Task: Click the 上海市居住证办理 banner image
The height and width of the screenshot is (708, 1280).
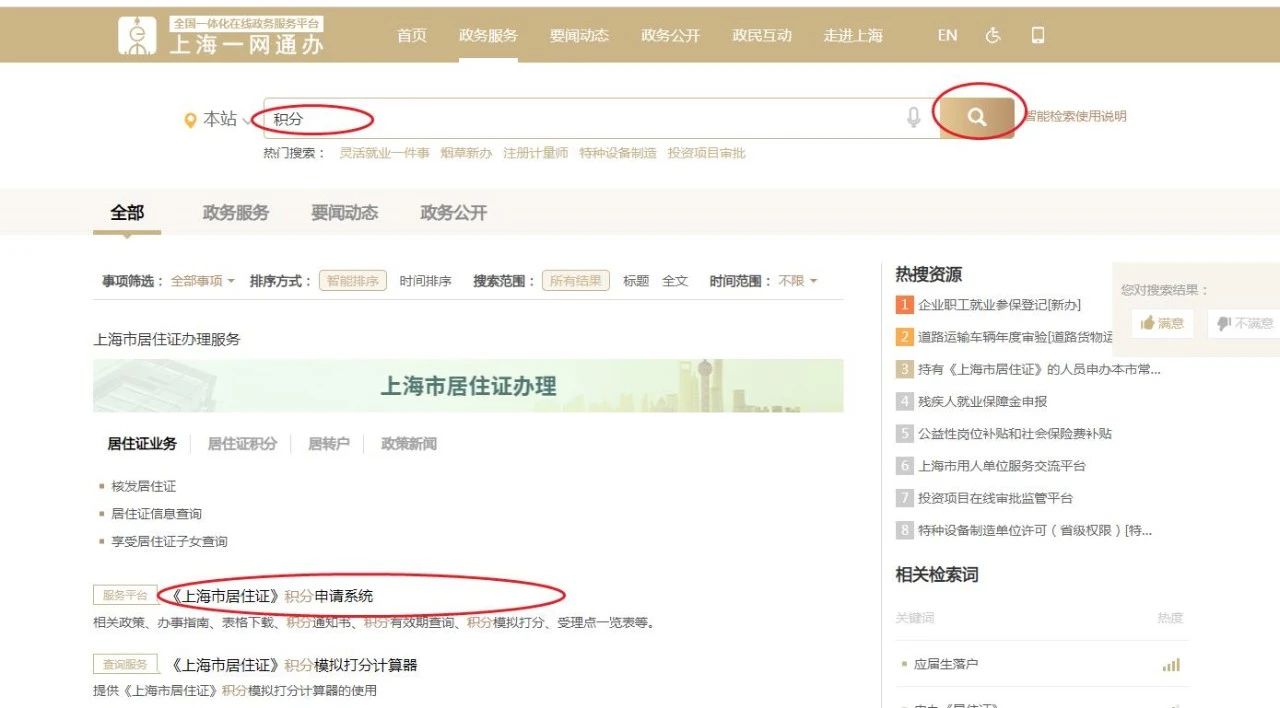Action: pyautogui.click(x=468, y=386)
